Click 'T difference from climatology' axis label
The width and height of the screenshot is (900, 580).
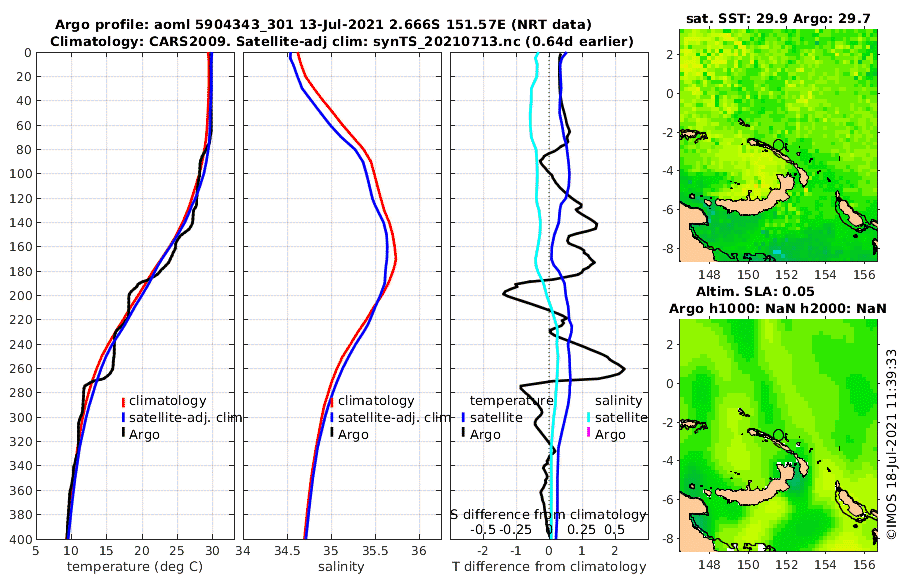tap(549, 567)
